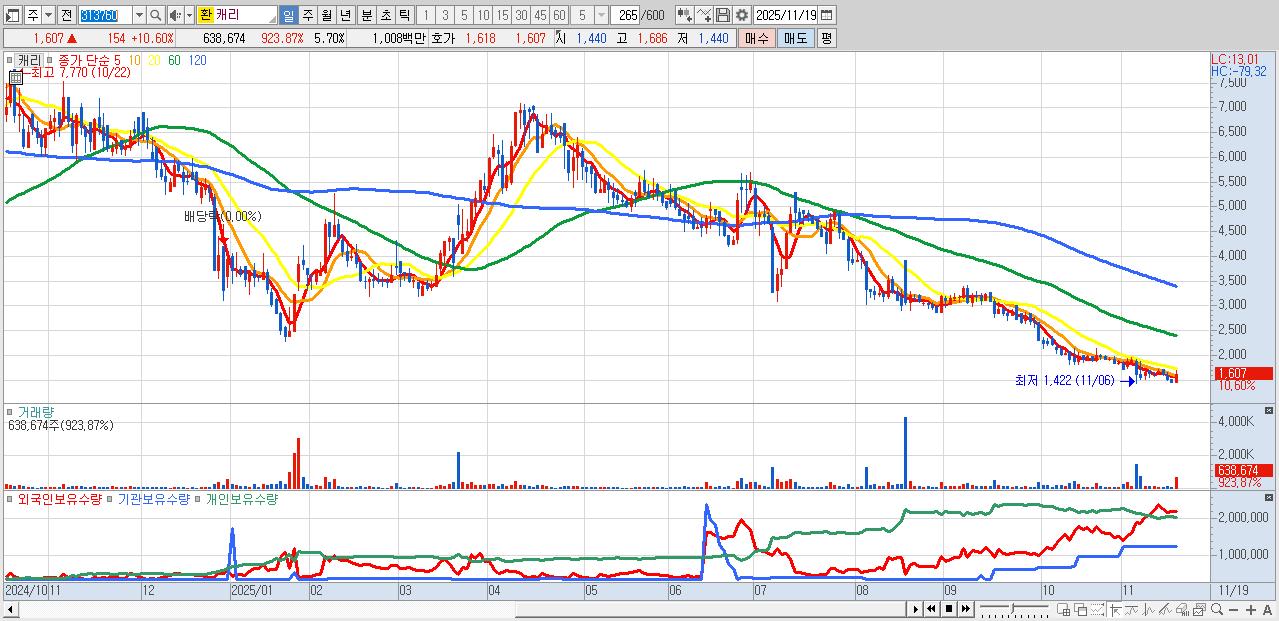Click the play button in bottom controls
This screenshot has width=1279, height=621.
916,609
